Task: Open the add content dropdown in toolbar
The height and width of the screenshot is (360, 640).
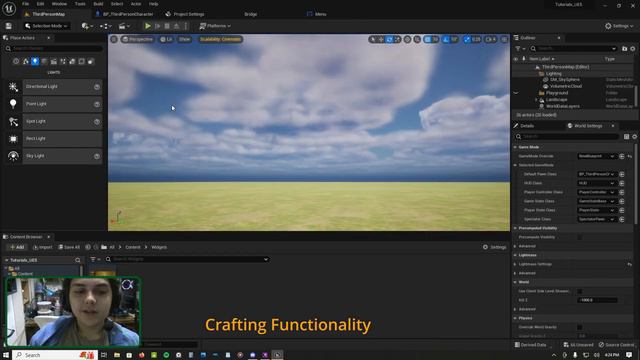Action: tap(87, 26)
